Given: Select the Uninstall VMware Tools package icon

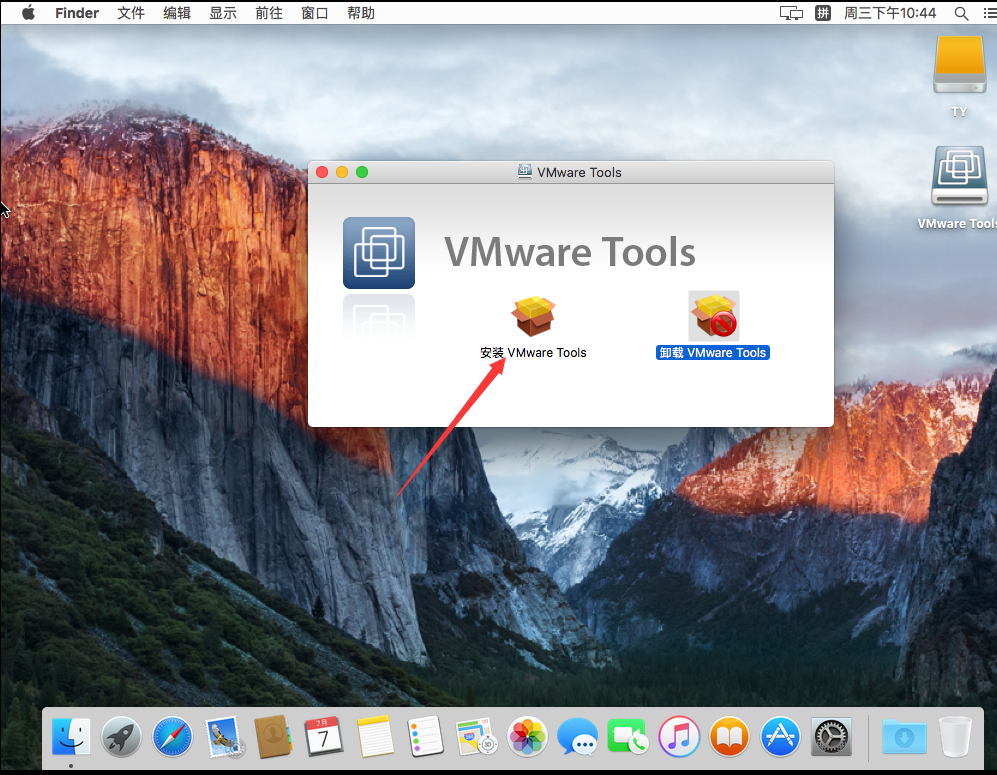Looking at the screenshot, I should point(713,316).
